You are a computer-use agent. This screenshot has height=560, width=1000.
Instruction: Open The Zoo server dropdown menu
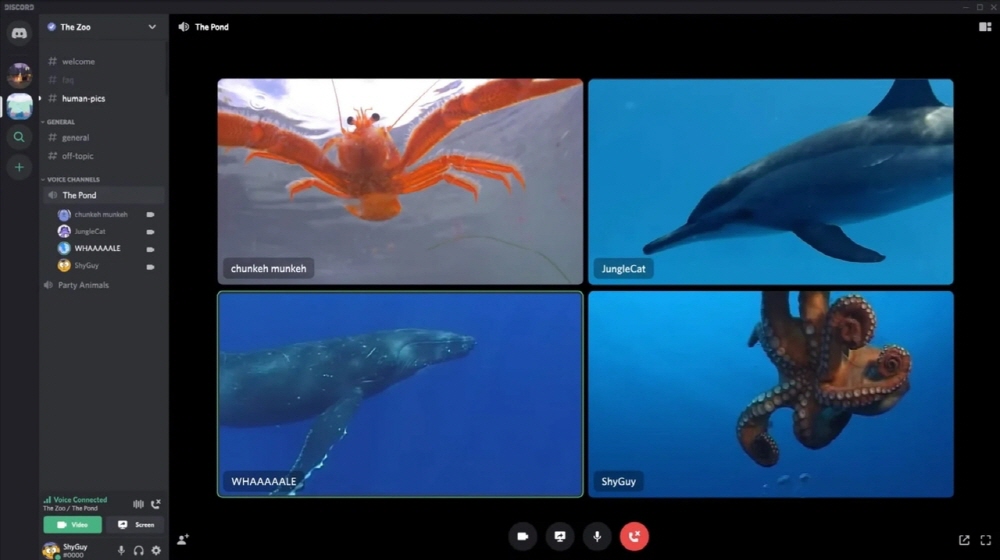point(152,27)
